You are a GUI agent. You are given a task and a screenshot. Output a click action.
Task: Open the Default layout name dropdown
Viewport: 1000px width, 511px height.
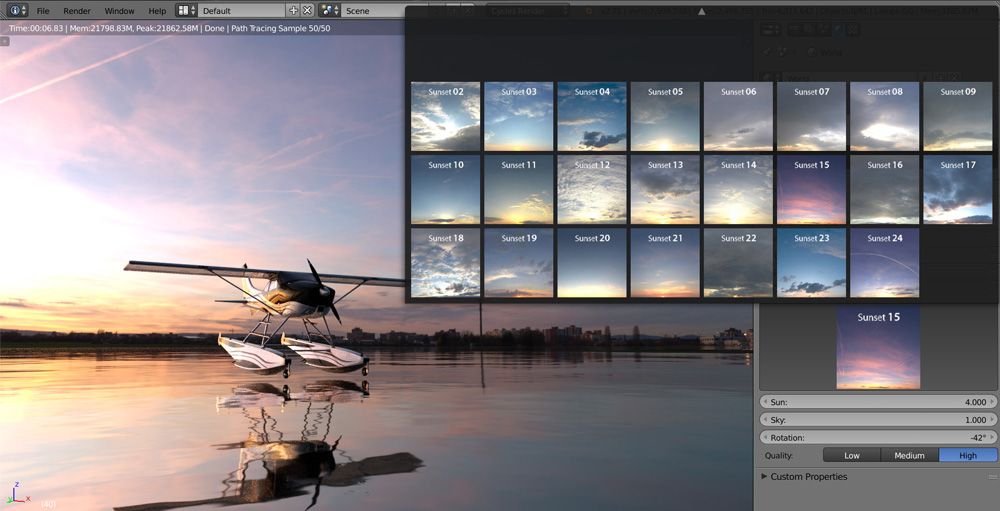pos(242,10)
